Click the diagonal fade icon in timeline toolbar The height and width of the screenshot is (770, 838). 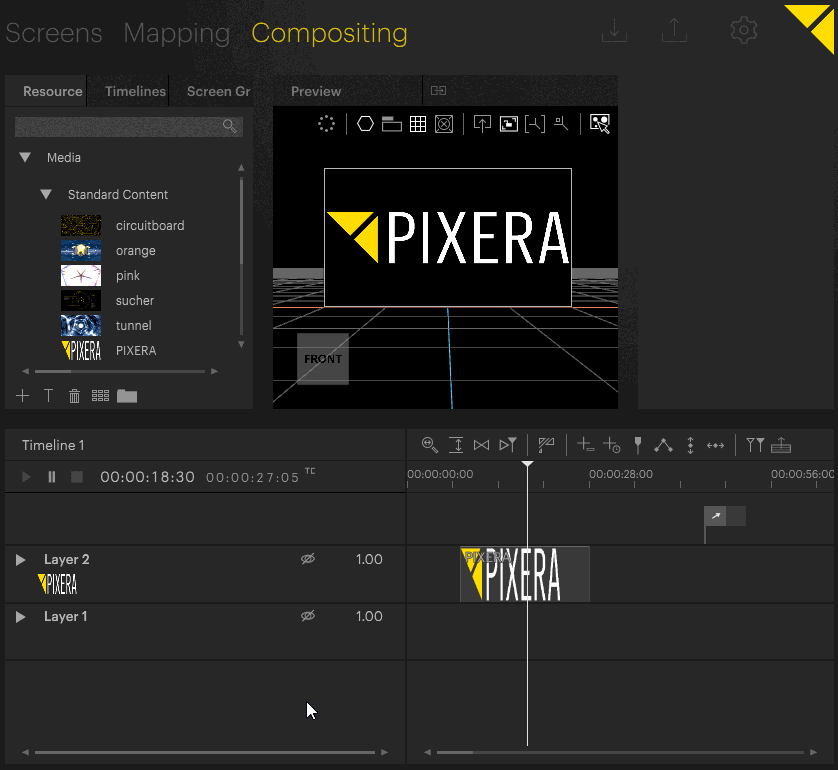click(x=546, y=445)
